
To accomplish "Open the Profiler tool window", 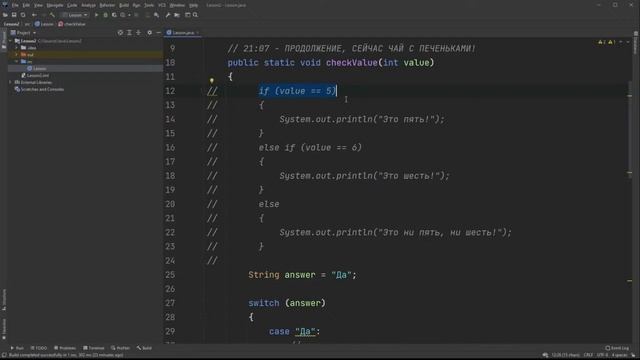I will point(120,348).
